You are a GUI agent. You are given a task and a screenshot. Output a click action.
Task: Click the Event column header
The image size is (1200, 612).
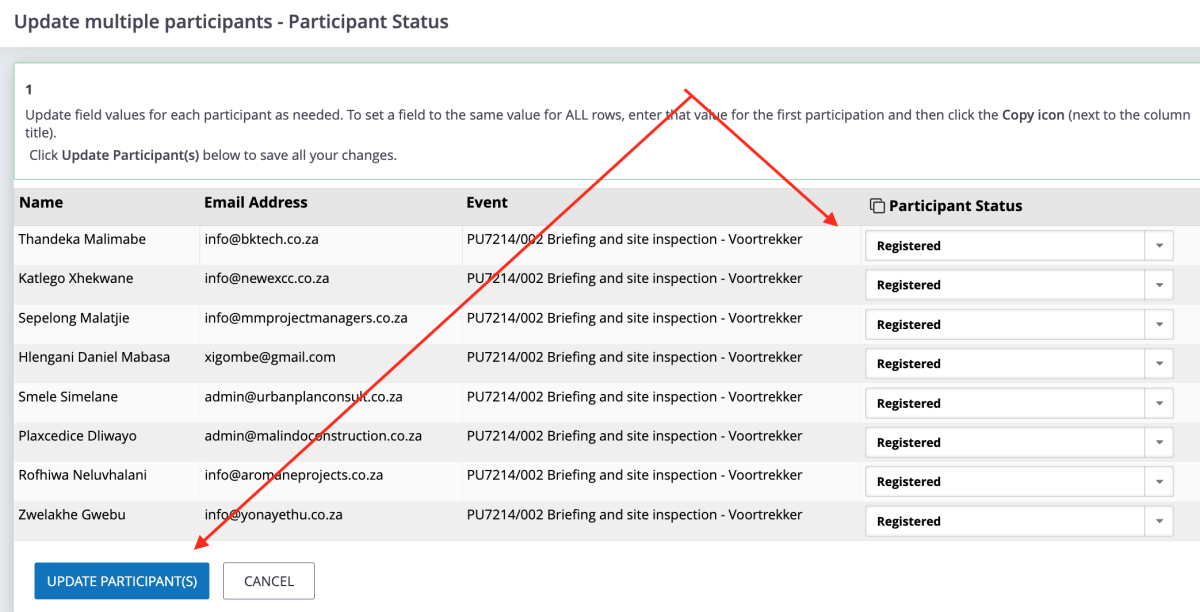pyautogui.click(x=487, y=203)
